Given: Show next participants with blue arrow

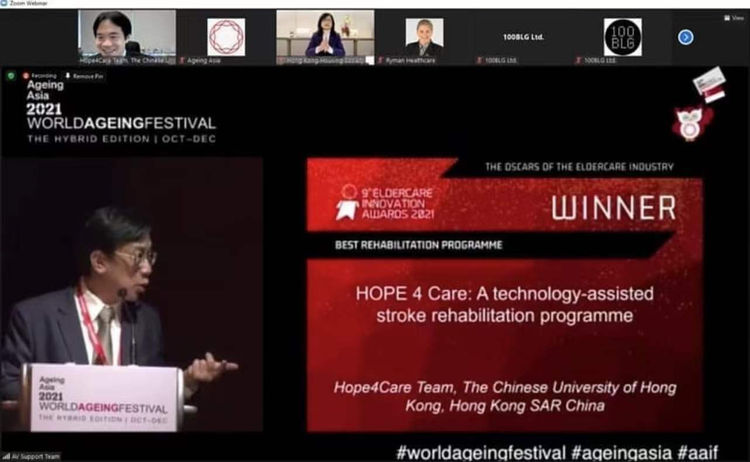Looking at the screenshot, I should click(x=685, y=37).
